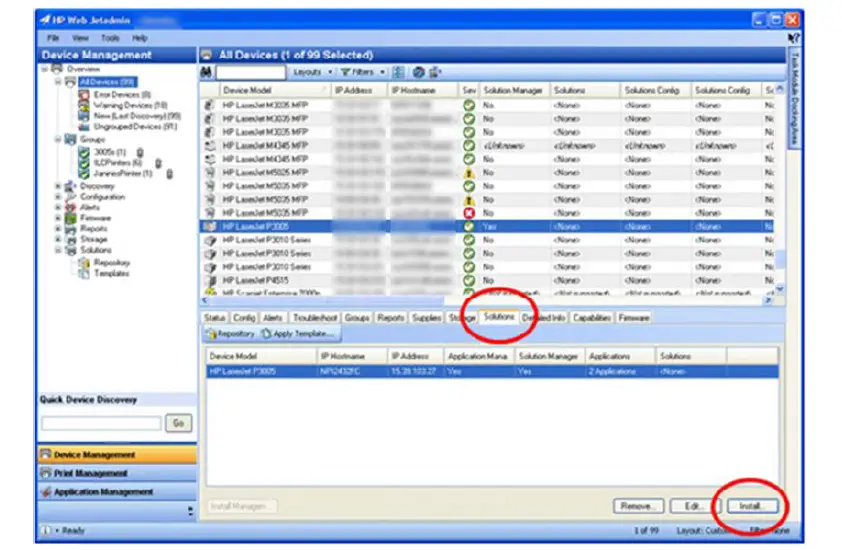Click the Solutions icon in tree
Image resolution: width=842 pixels, height=550 pixels.
70,250
